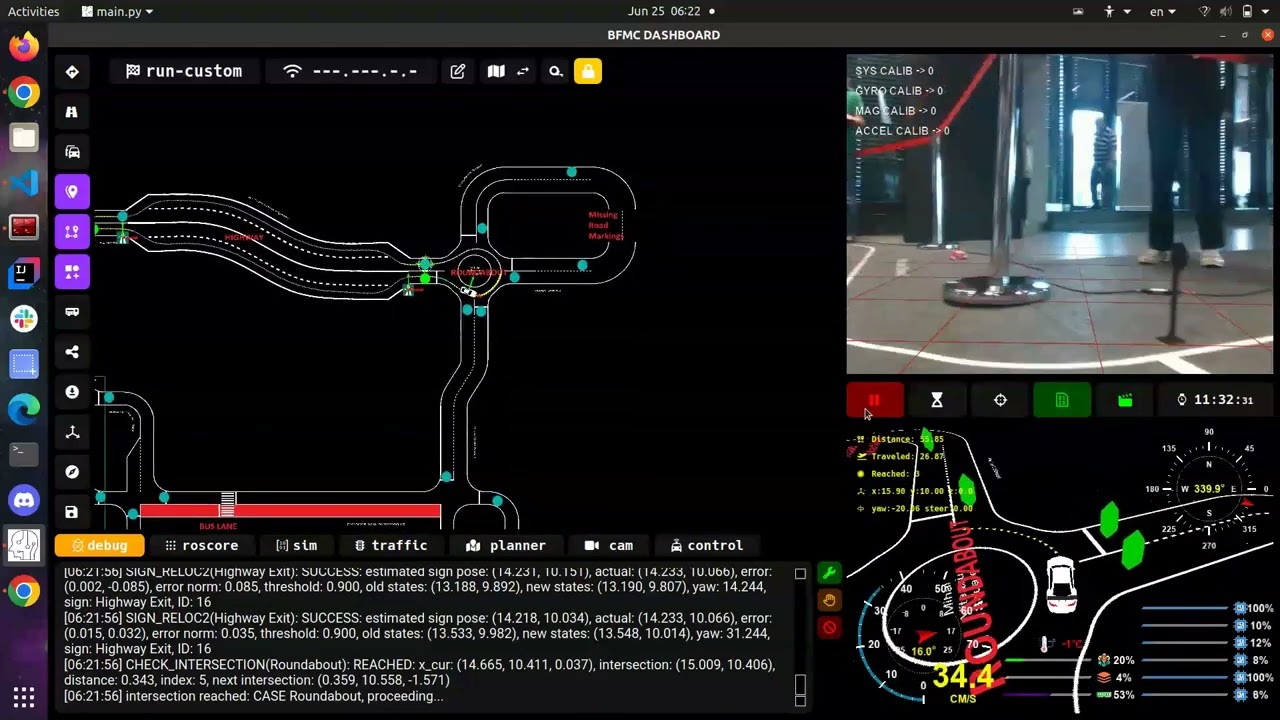
Task: Click the wifi IP address field
Action: coord(351,72)
